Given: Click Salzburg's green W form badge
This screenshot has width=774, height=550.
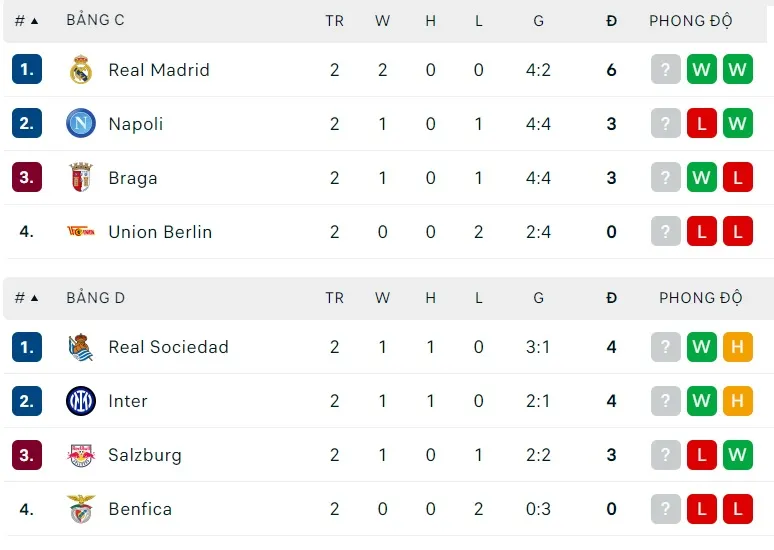Looking at the screenshot, I should click(x=737, y=455).
